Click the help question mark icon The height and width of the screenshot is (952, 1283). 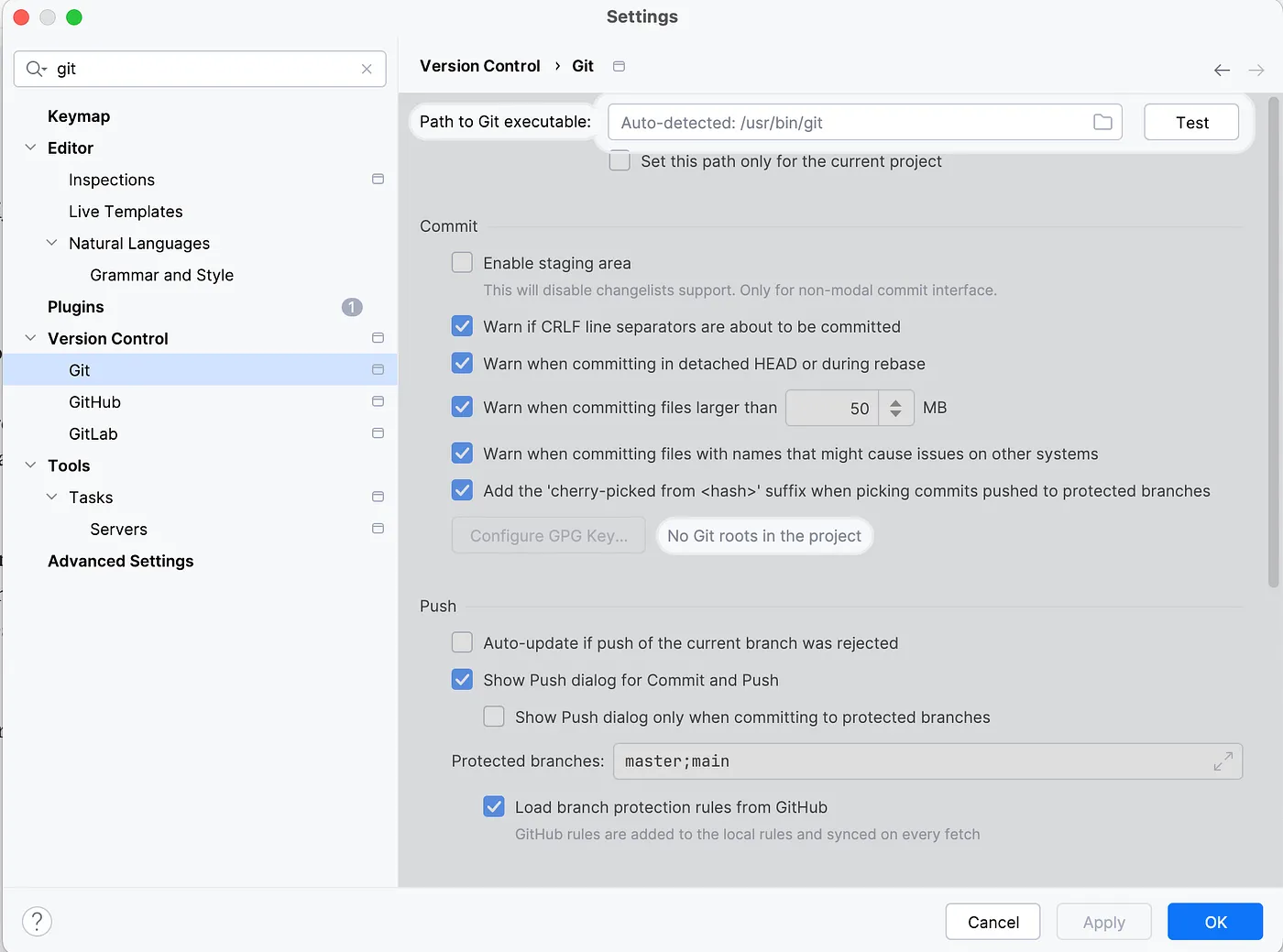coord(37,921)
